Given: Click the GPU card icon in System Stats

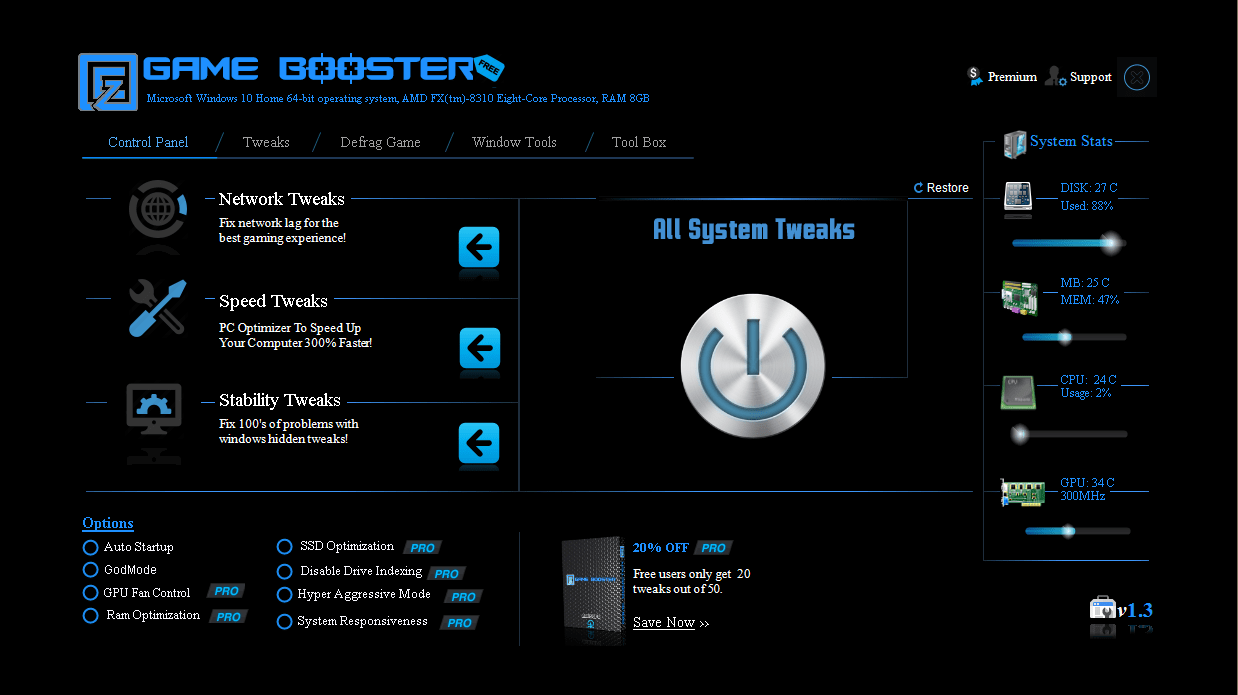Looking at the screenshot, I should [x=1021, y=492].
